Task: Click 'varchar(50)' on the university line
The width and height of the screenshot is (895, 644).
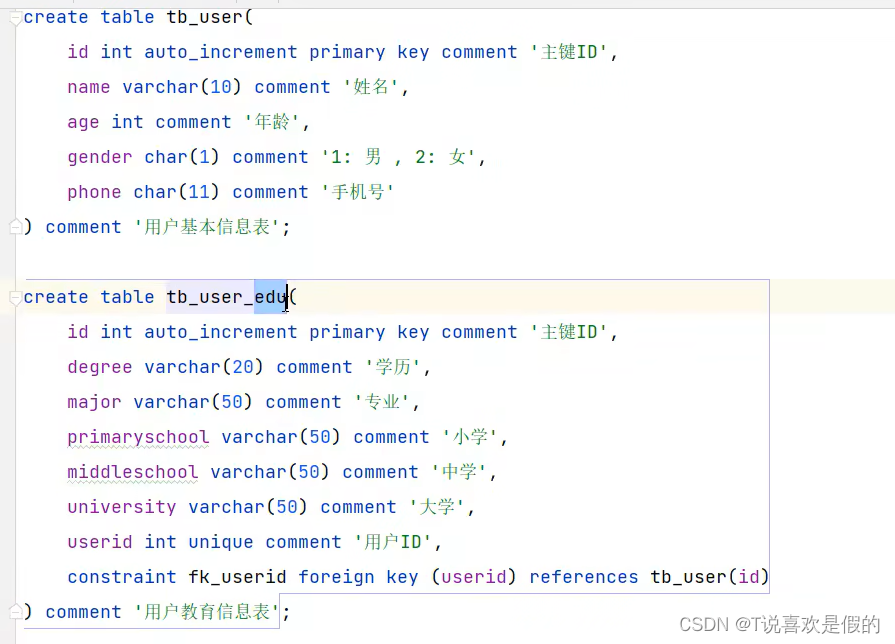Action: [x=248, y=507]
